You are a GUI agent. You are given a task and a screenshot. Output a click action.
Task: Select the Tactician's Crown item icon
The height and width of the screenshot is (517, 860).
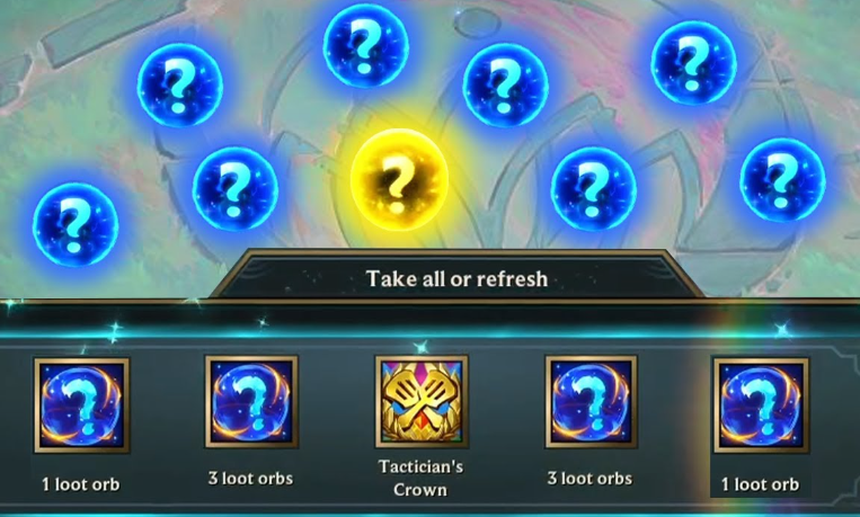coord(422,401)
